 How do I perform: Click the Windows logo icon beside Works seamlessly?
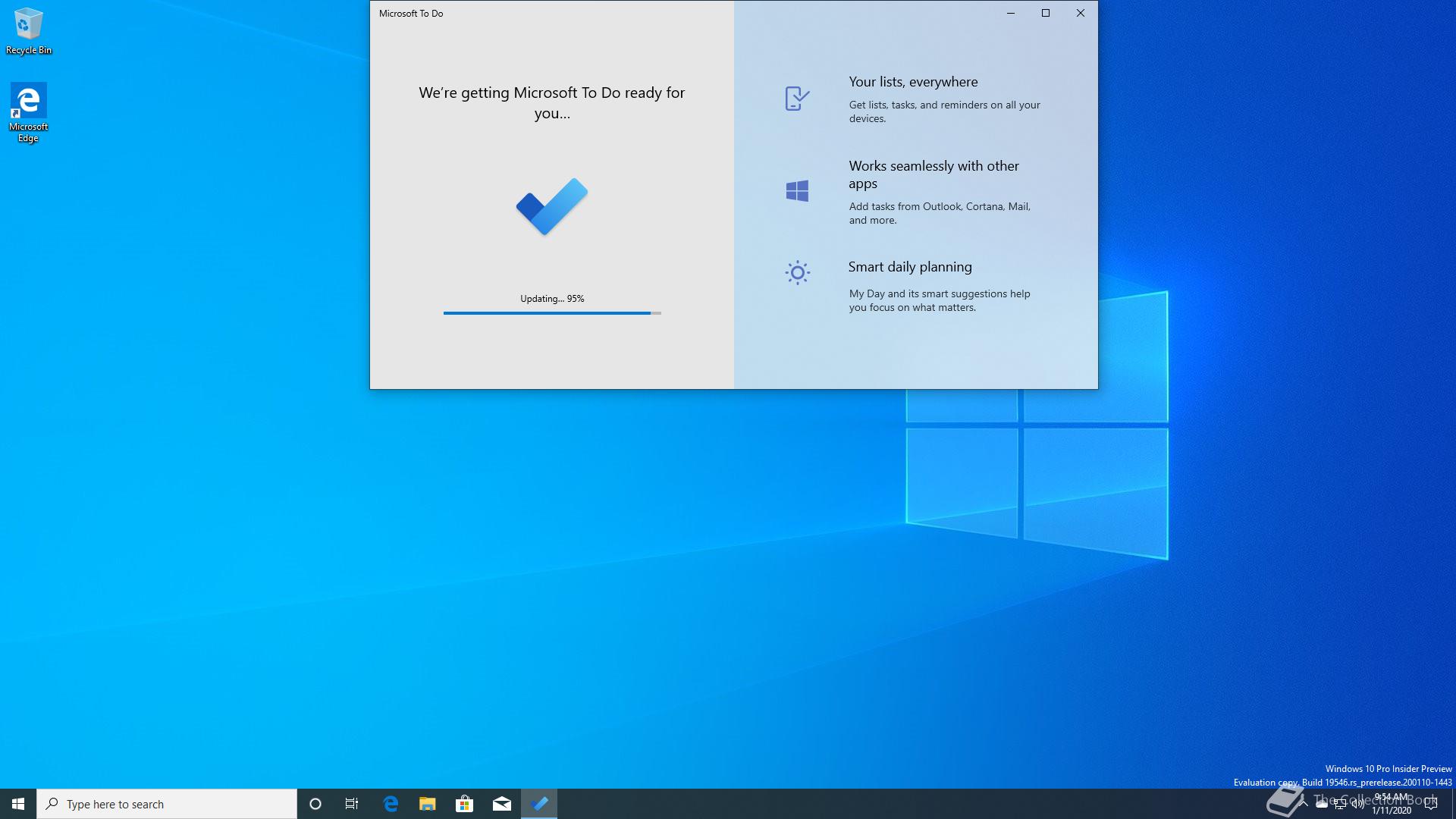coord(797,191)
